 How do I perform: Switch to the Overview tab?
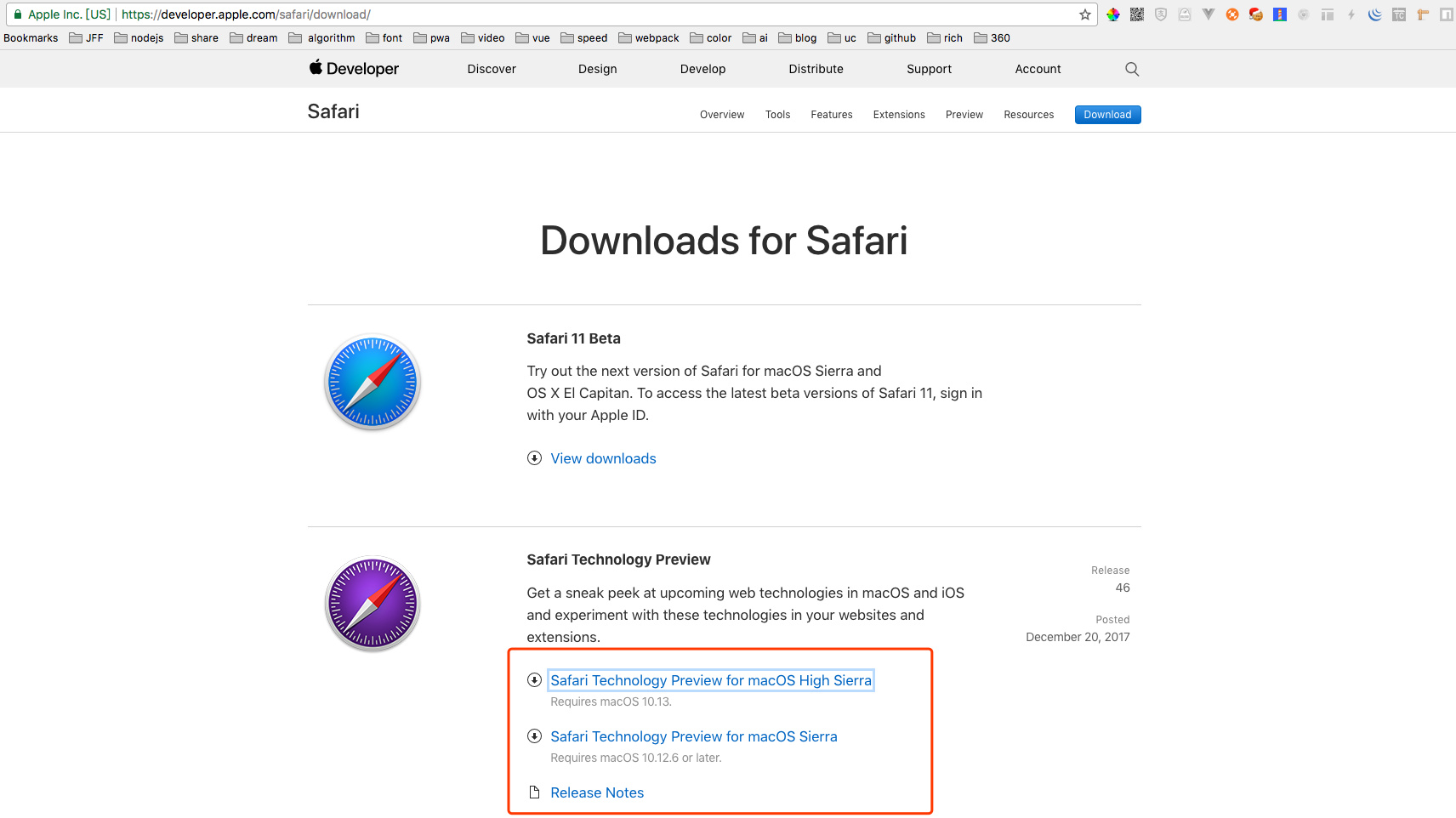(722, 115)
